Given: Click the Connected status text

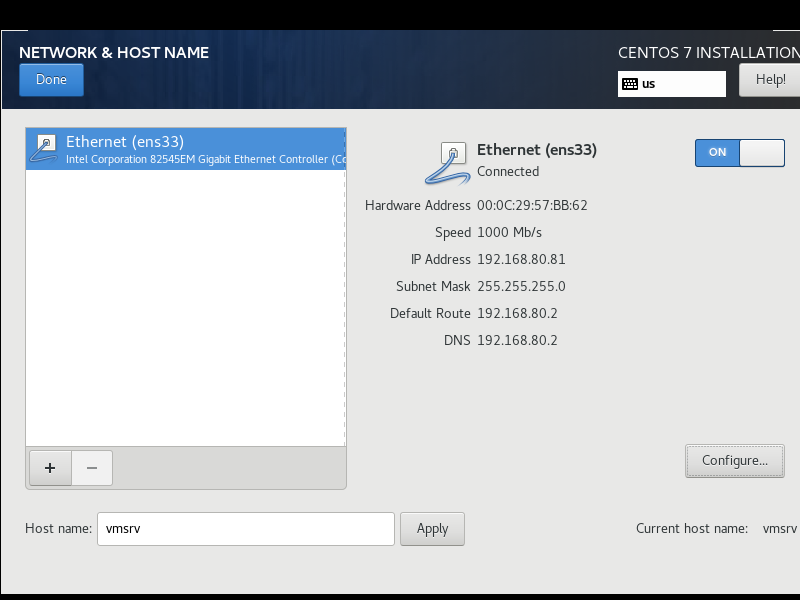Looking at the screenshot, I should (508, 171).
